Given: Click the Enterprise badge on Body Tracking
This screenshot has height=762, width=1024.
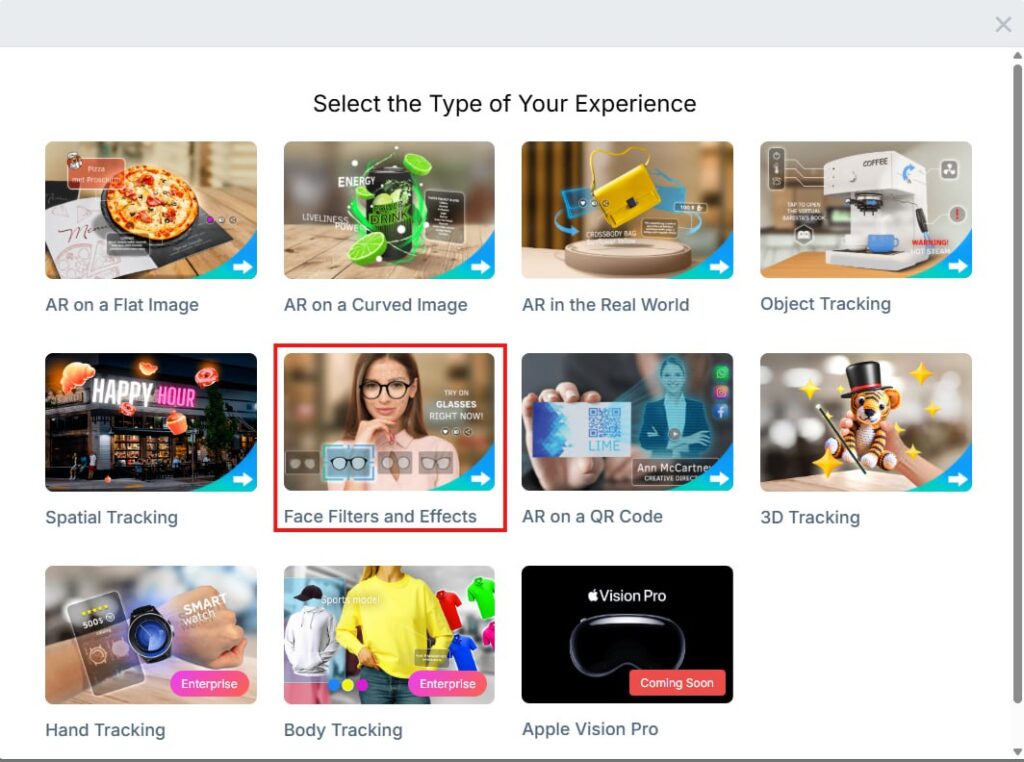Looking at the screenshot, I should (x=447, y=684).
